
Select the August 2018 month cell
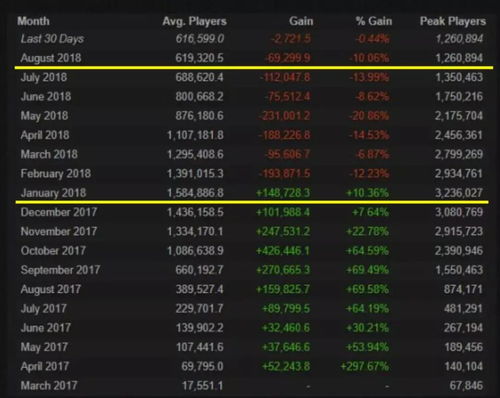[51, 58]
